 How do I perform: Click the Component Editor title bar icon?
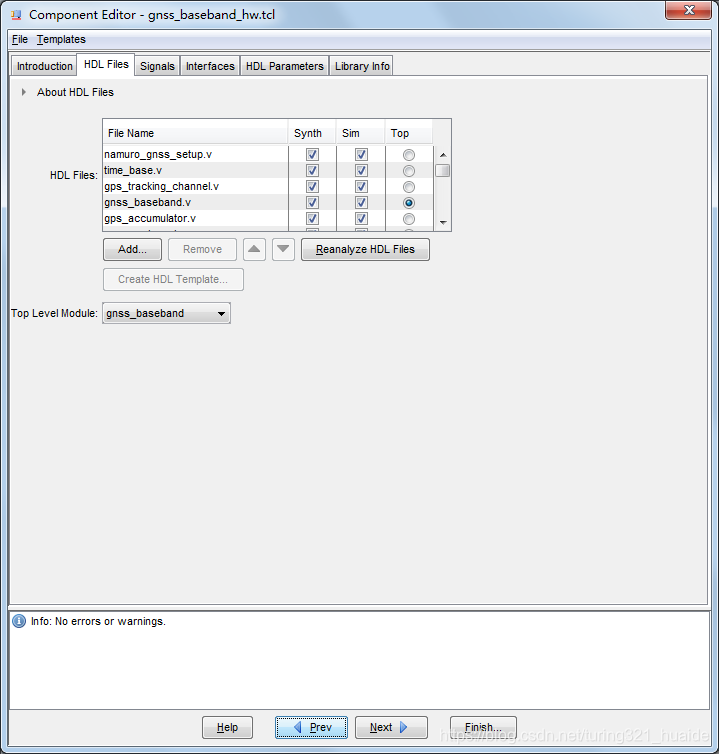16,15
